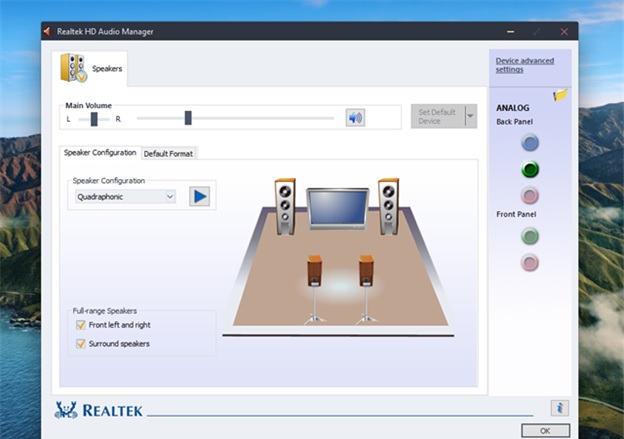Test the front right speaker image
This screenshot has height=439, width=624.
[388, 207]
